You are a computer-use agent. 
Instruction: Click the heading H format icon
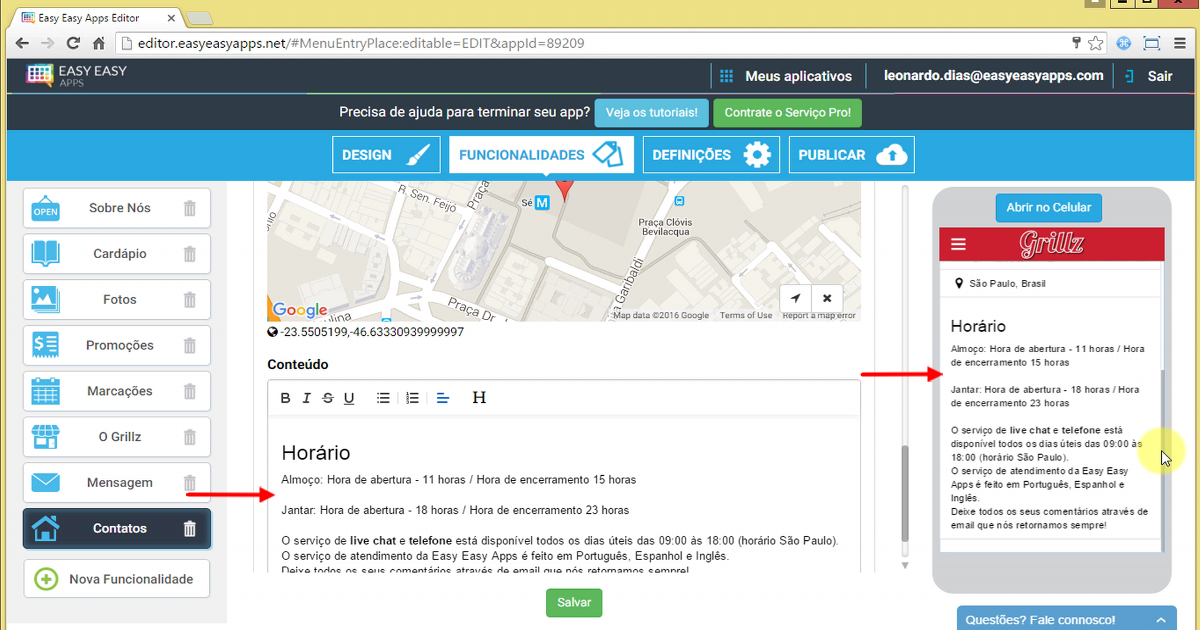(x=479, y=398)
